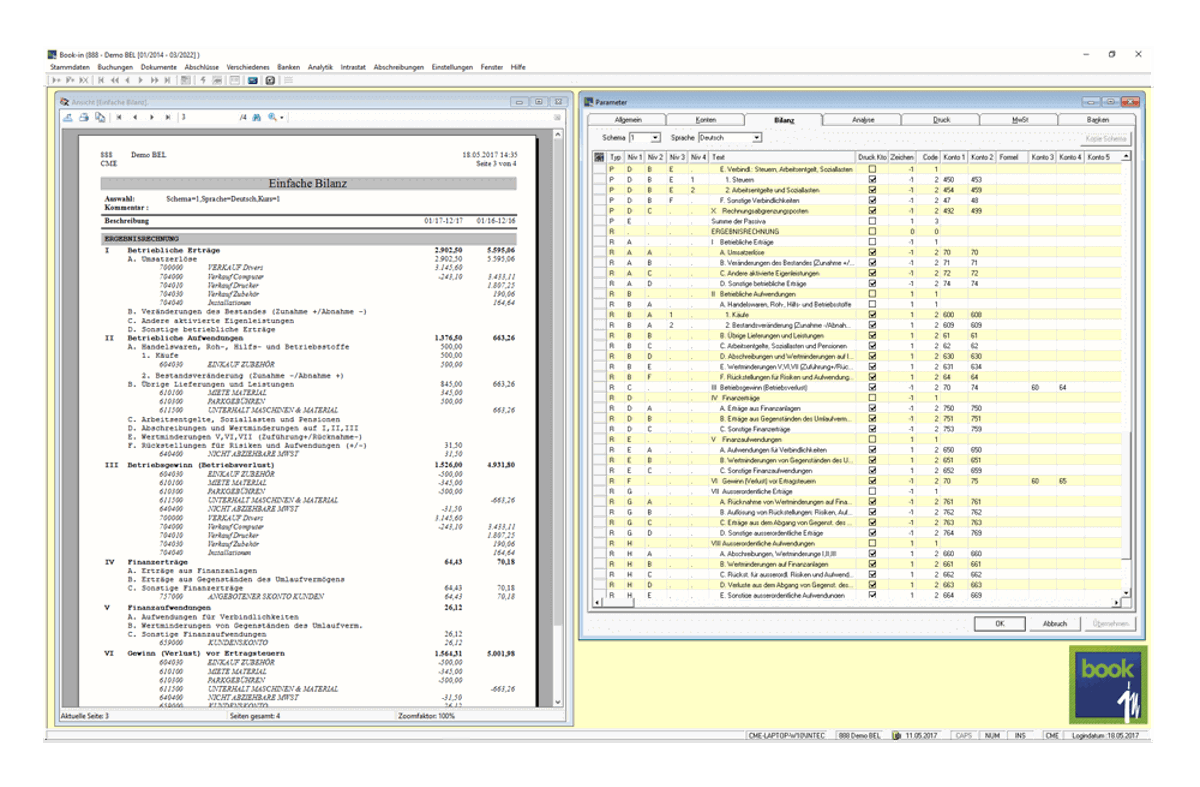Open the Analytik menu

point(320,66)
